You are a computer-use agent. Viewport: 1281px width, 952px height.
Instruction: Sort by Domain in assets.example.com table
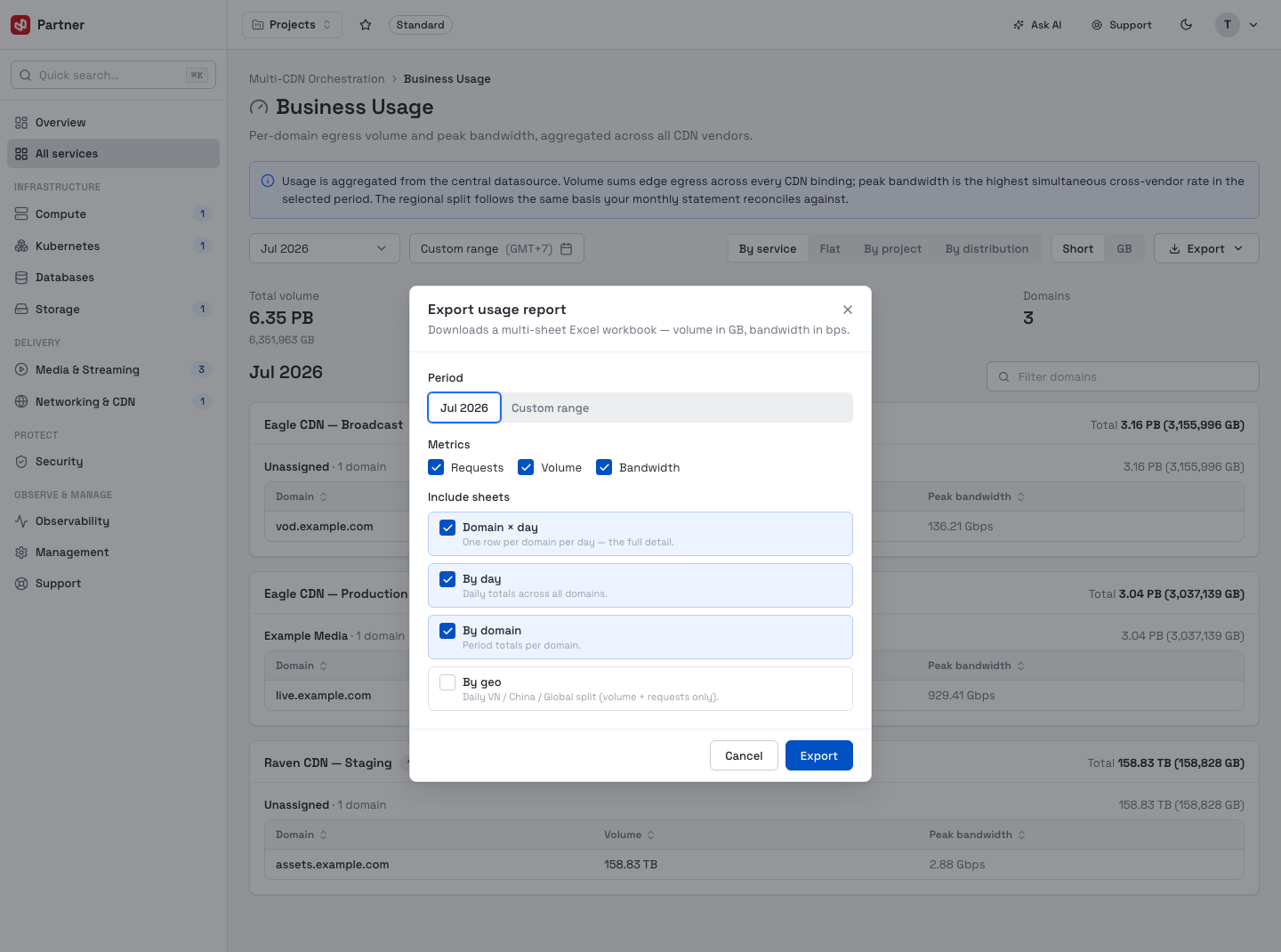click(x=302, y=835)
